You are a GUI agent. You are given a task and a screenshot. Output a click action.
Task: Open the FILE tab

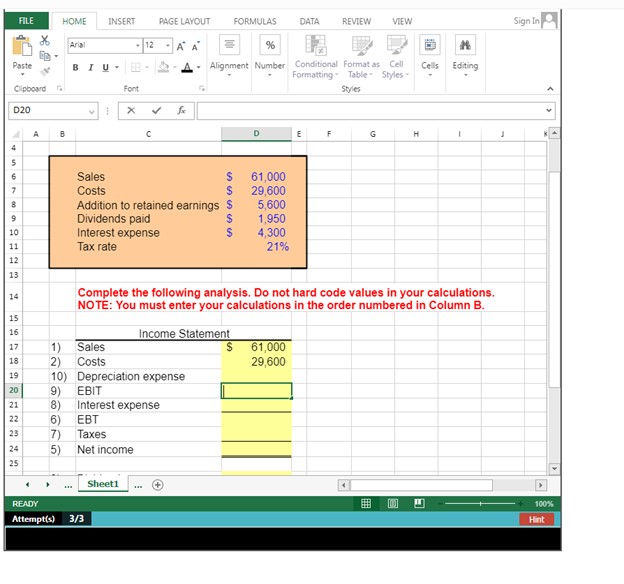click(26, 21)
